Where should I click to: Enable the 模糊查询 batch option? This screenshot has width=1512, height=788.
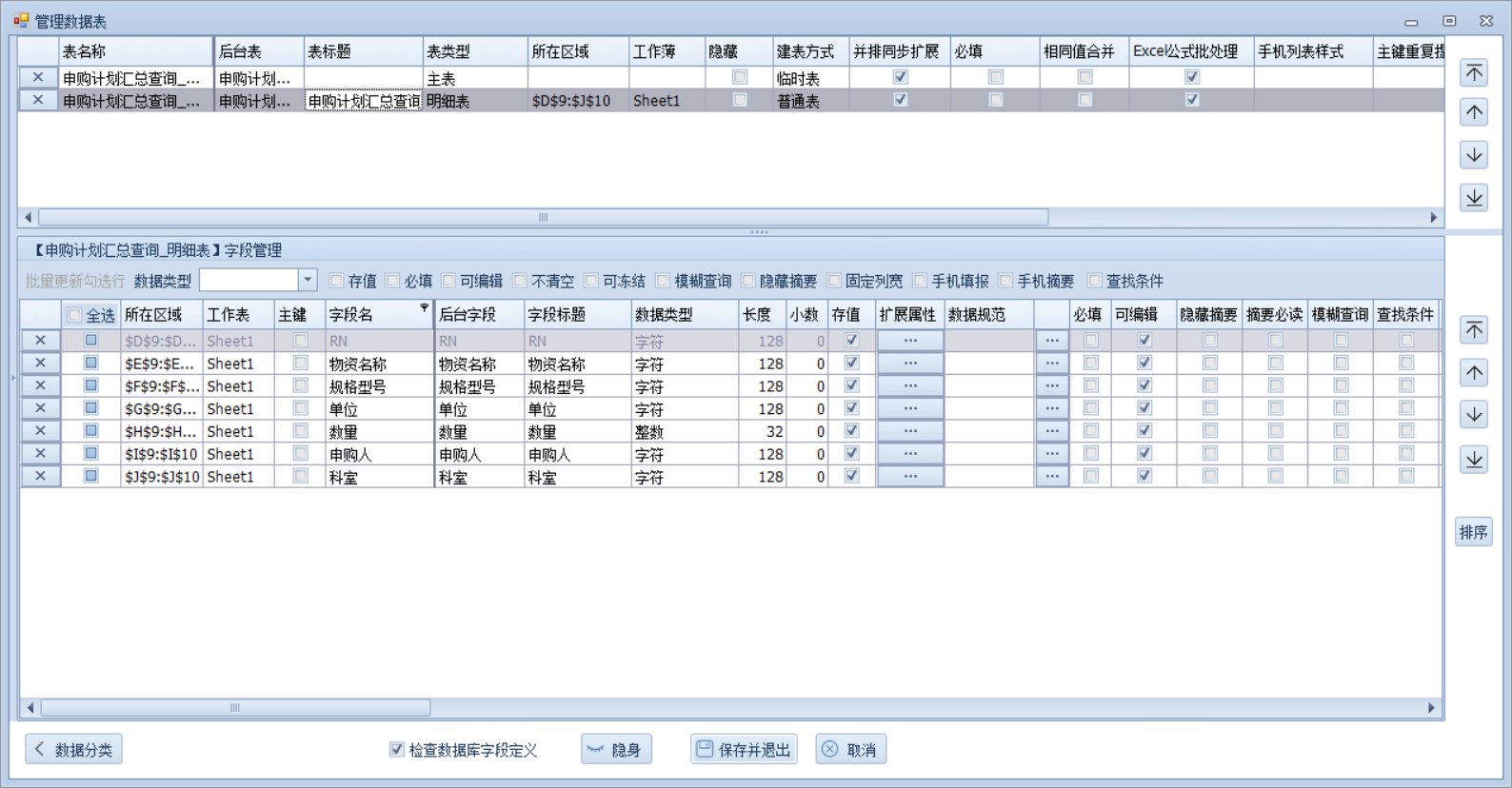pyautogui.click(x=664, y=281)
